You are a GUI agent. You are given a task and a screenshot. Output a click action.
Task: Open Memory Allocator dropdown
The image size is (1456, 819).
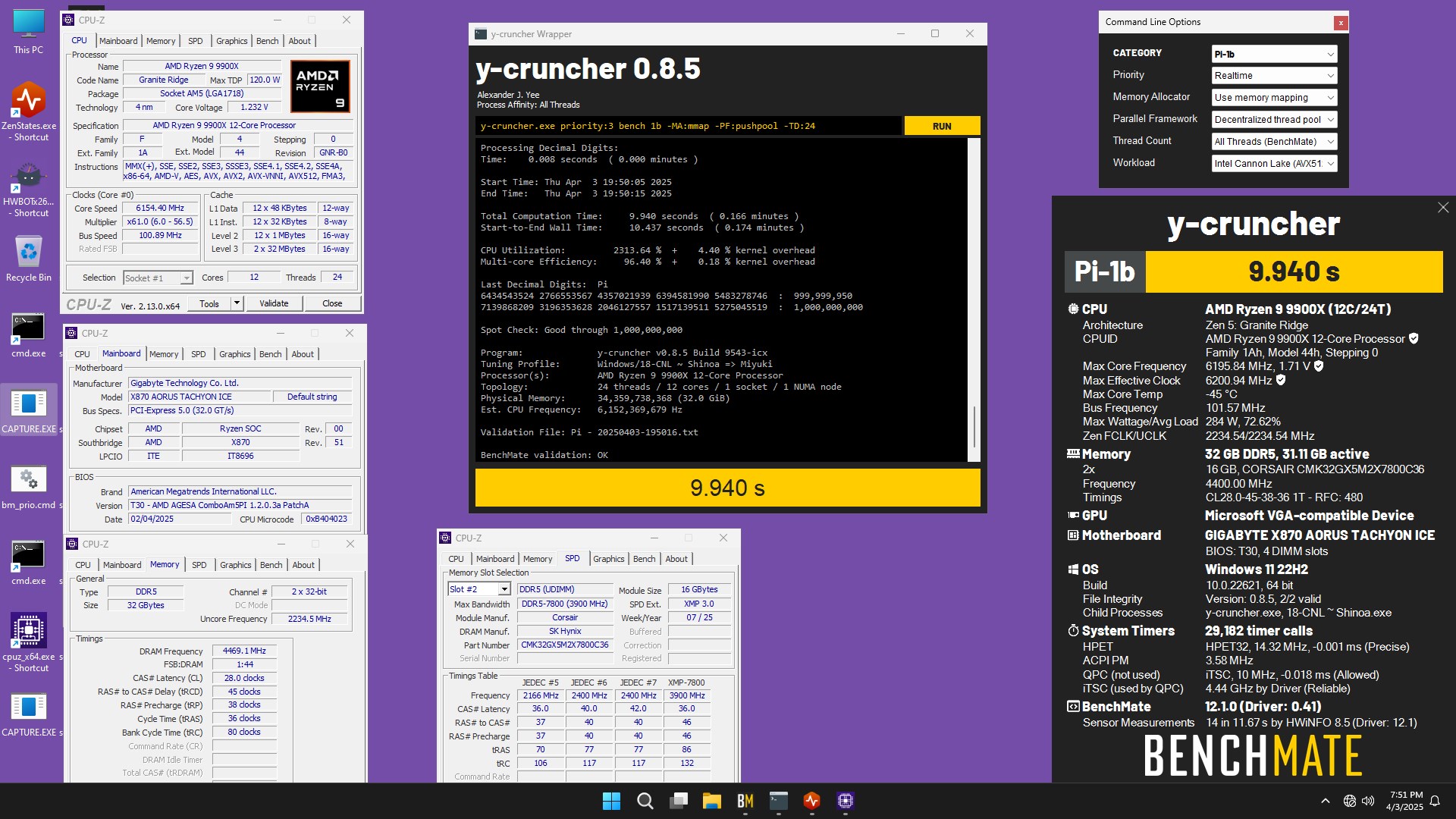[x=1274, y=98]
